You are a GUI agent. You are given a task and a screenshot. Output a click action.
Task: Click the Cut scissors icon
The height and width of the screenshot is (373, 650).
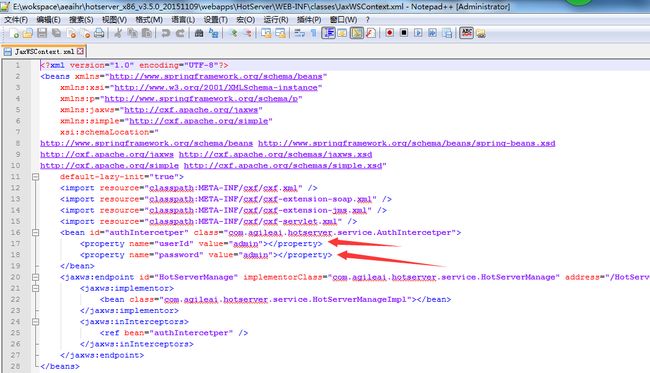pos(118,33)
